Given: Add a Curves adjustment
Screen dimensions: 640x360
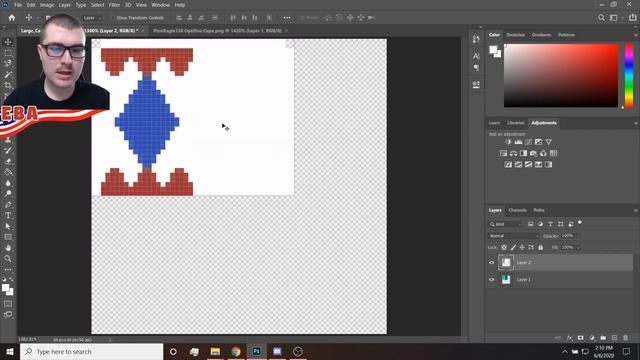Looking at the screenshot, I should coord(529,142).
